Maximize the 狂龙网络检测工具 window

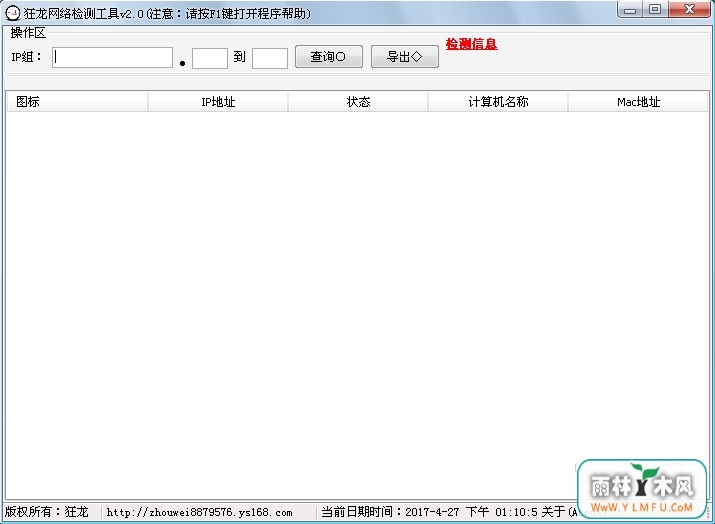tap(655, 10)
